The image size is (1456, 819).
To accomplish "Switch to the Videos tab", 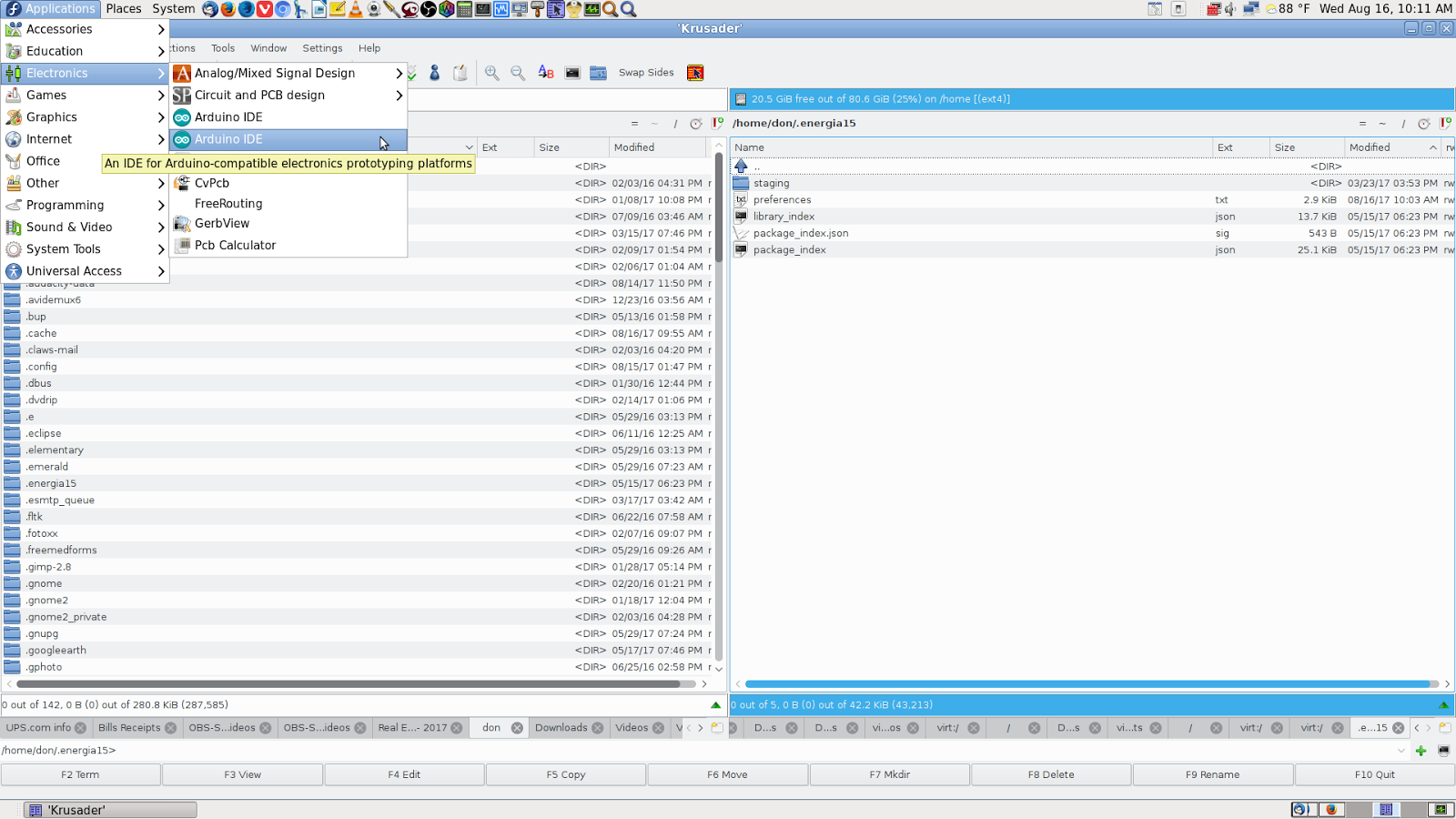I will coord(638,728).
